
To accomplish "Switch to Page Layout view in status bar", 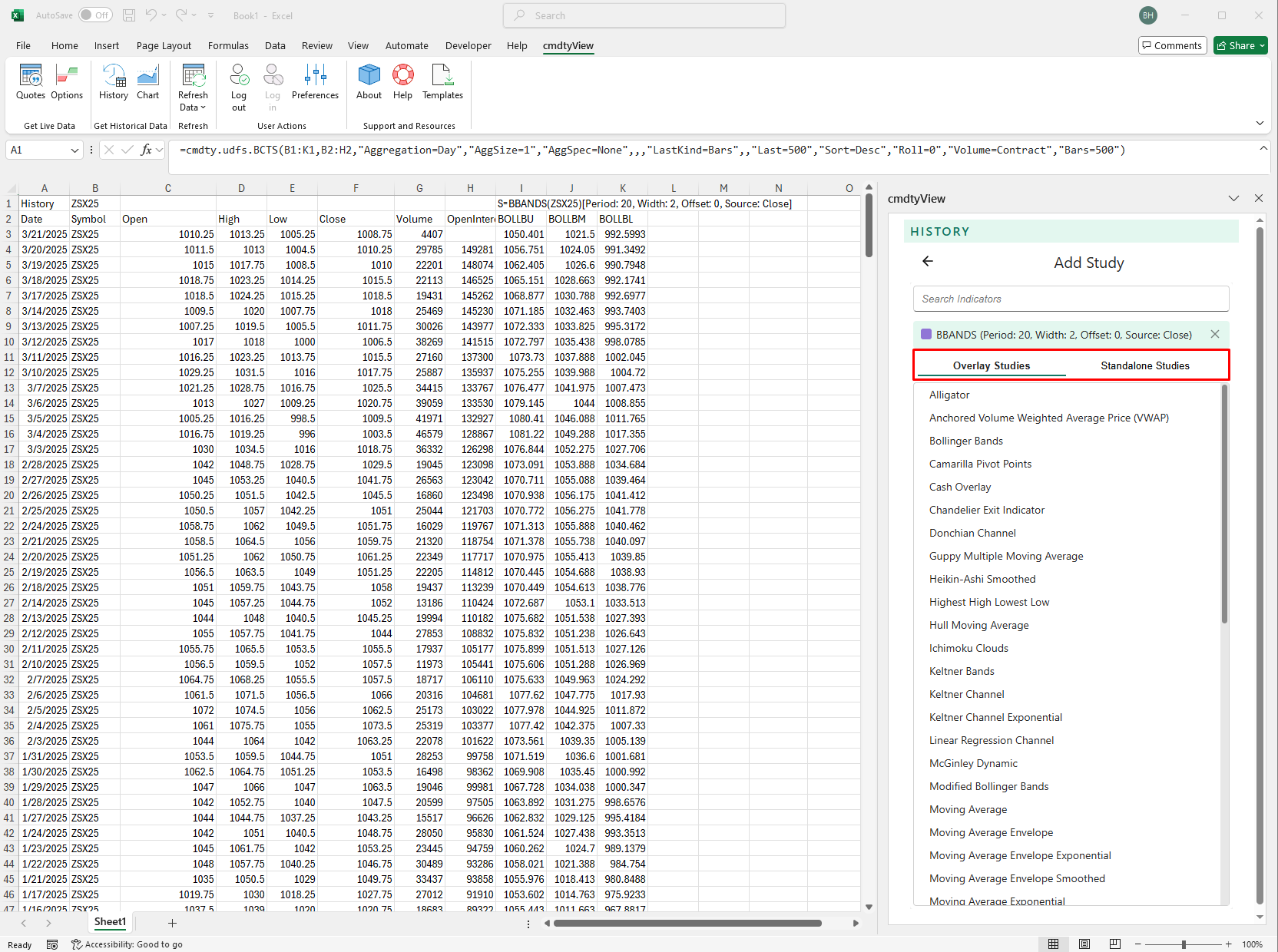I will pyautogui.click(x=1084, y=944).
